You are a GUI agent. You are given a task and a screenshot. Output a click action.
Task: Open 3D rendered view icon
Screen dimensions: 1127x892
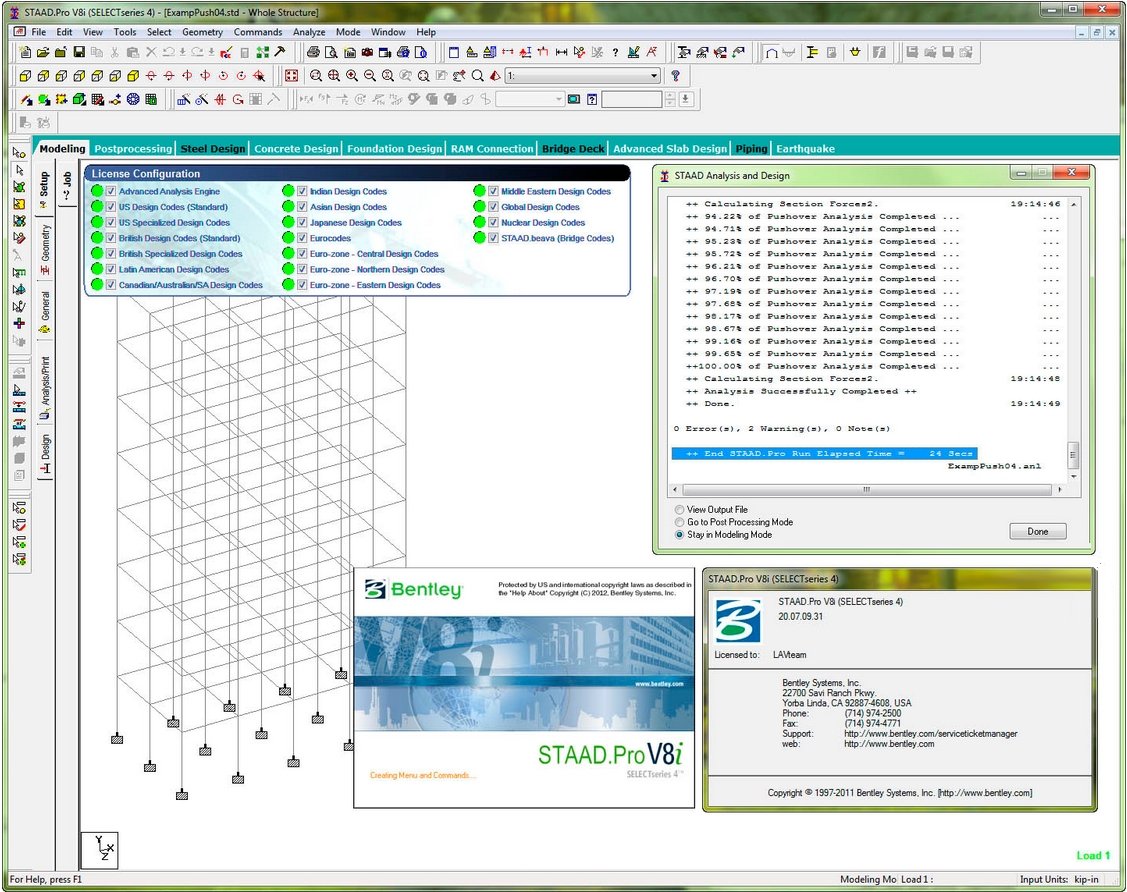click(x=495, y=75)
